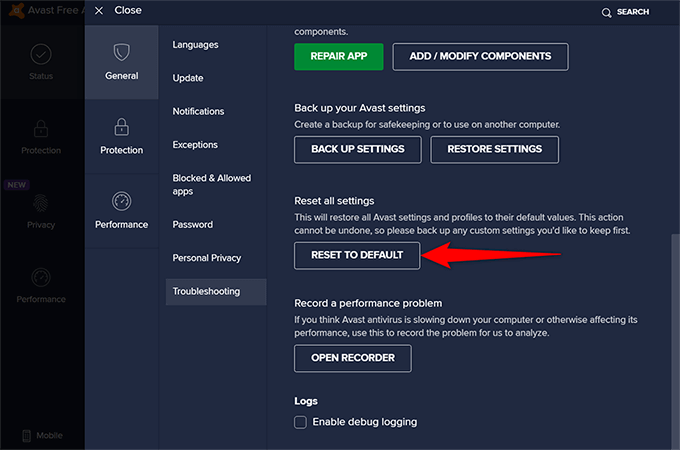
Task: Open the Languages settings menu item
Action: coord(195,45)
